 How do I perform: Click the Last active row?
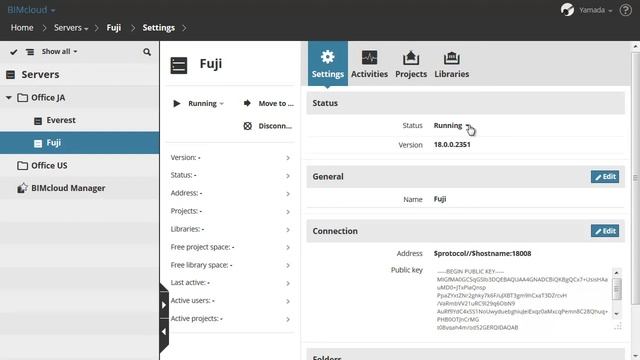pos(230,282)
